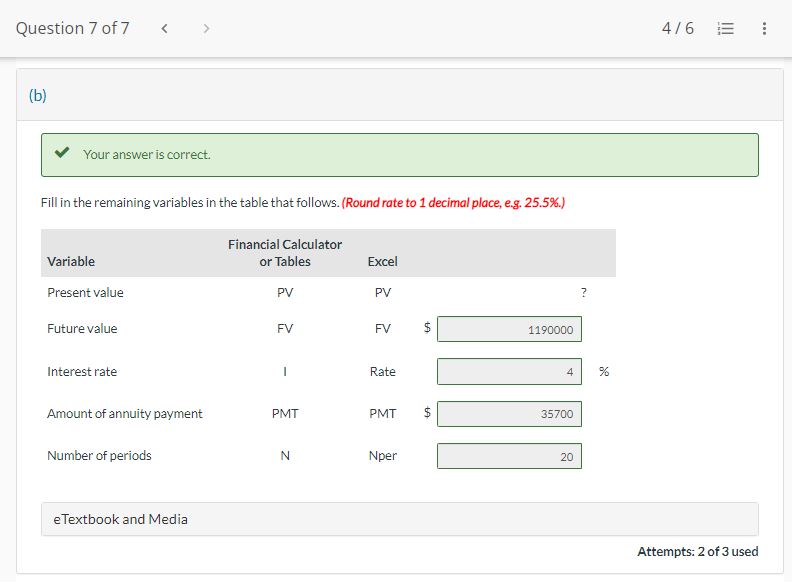Viewport: 792px width, 582px height.
Task: Open the three-dot more options menu
Action: click(764, 28)
